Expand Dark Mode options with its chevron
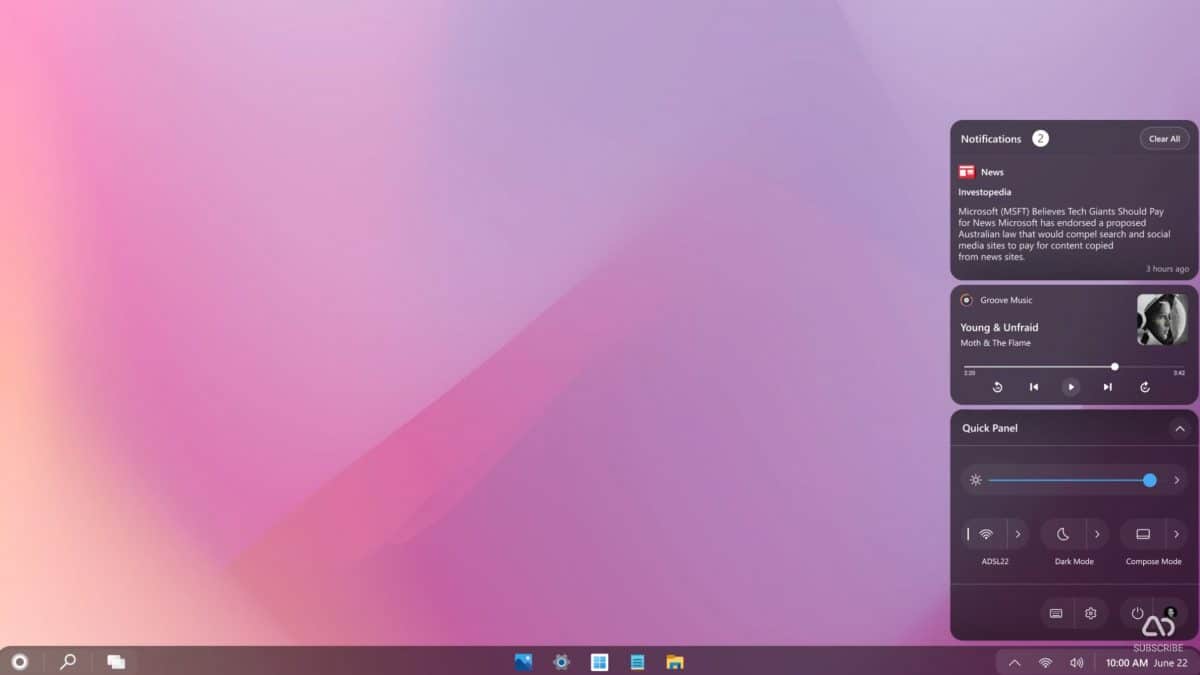This screenshot has width=1200, height=675. [1097, 533]
